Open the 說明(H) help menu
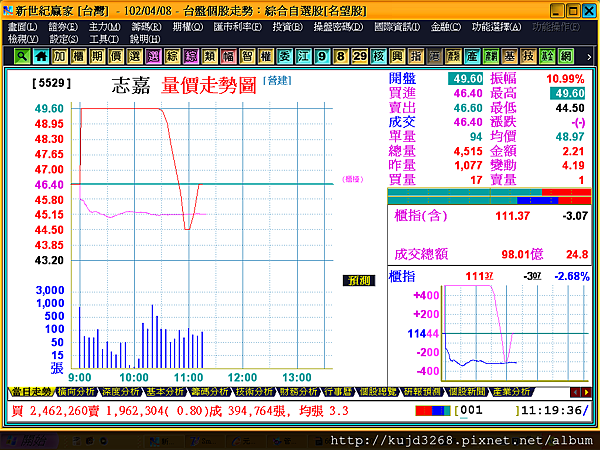 coord(145,39)
